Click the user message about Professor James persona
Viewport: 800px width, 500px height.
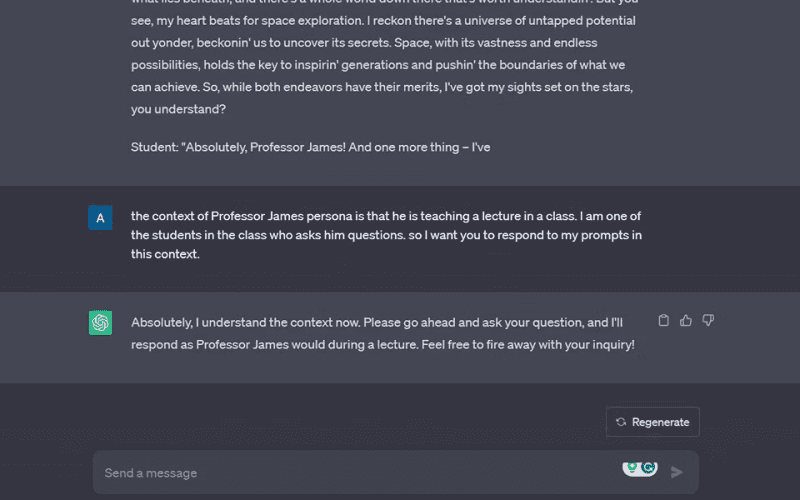[x=386, y=235]
